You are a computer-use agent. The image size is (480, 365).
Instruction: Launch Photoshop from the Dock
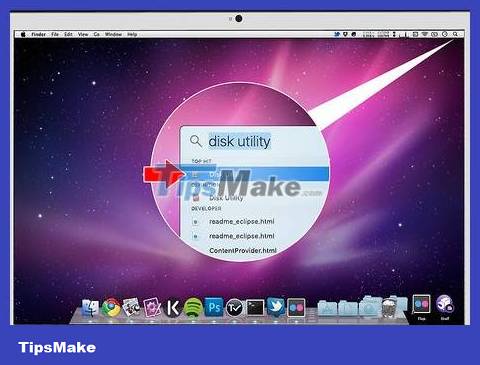(214, 307)
